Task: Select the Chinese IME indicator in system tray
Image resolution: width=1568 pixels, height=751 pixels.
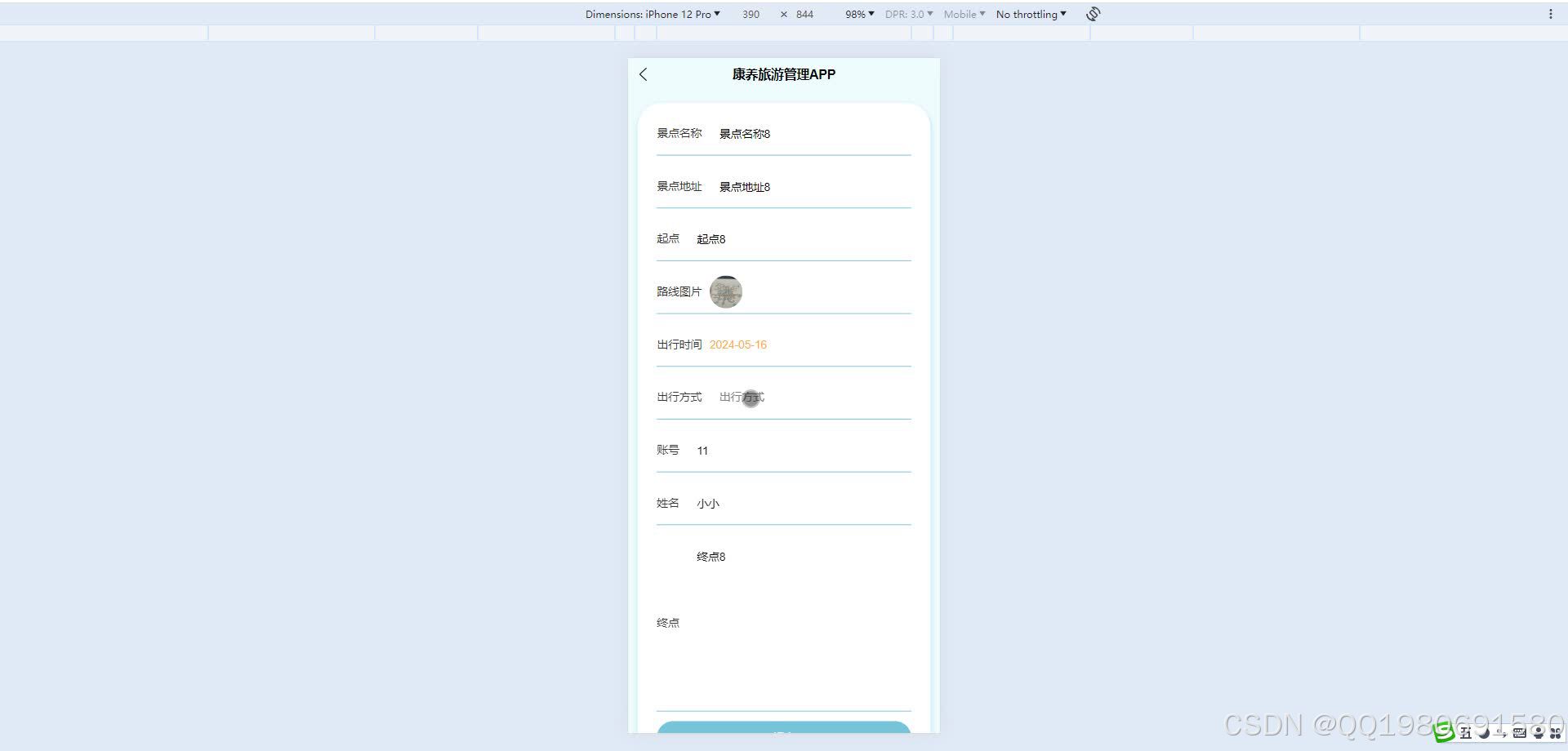Action: tap(1466, 733)
